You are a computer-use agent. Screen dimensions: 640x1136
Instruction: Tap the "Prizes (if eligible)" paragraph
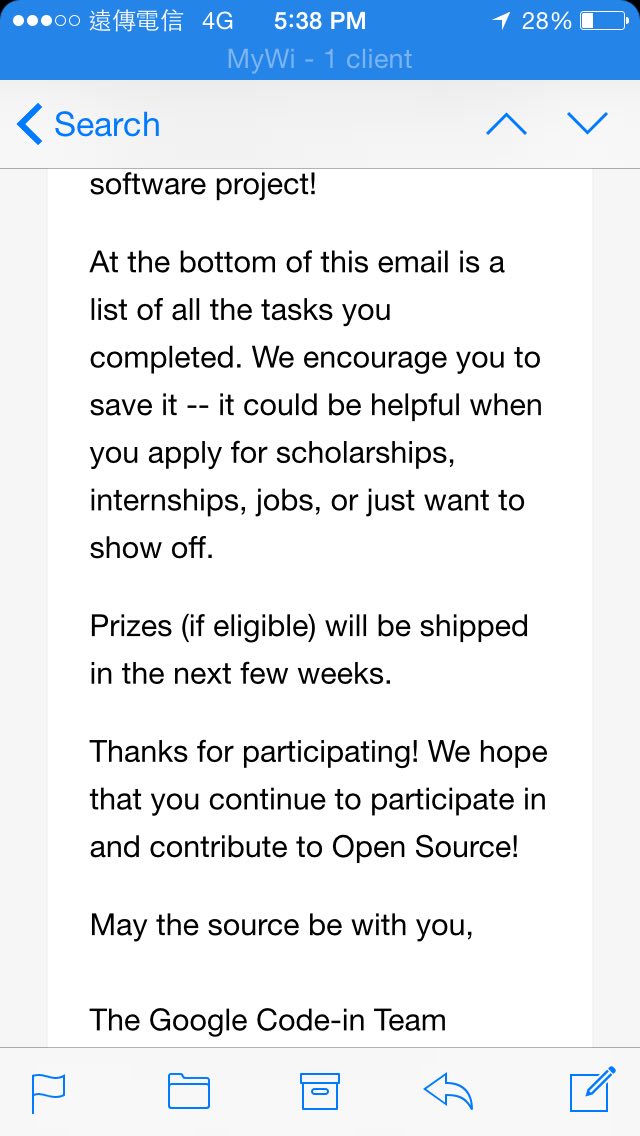[x=309, y=650]
